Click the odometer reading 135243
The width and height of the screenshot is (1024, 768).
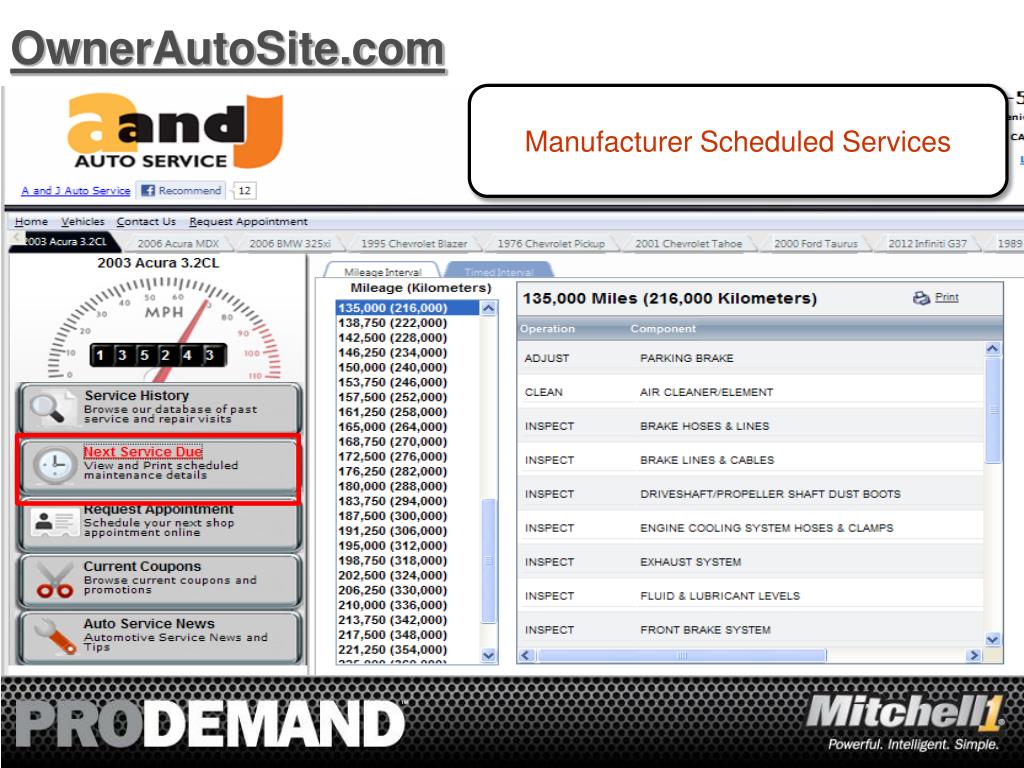coord(158,355)
